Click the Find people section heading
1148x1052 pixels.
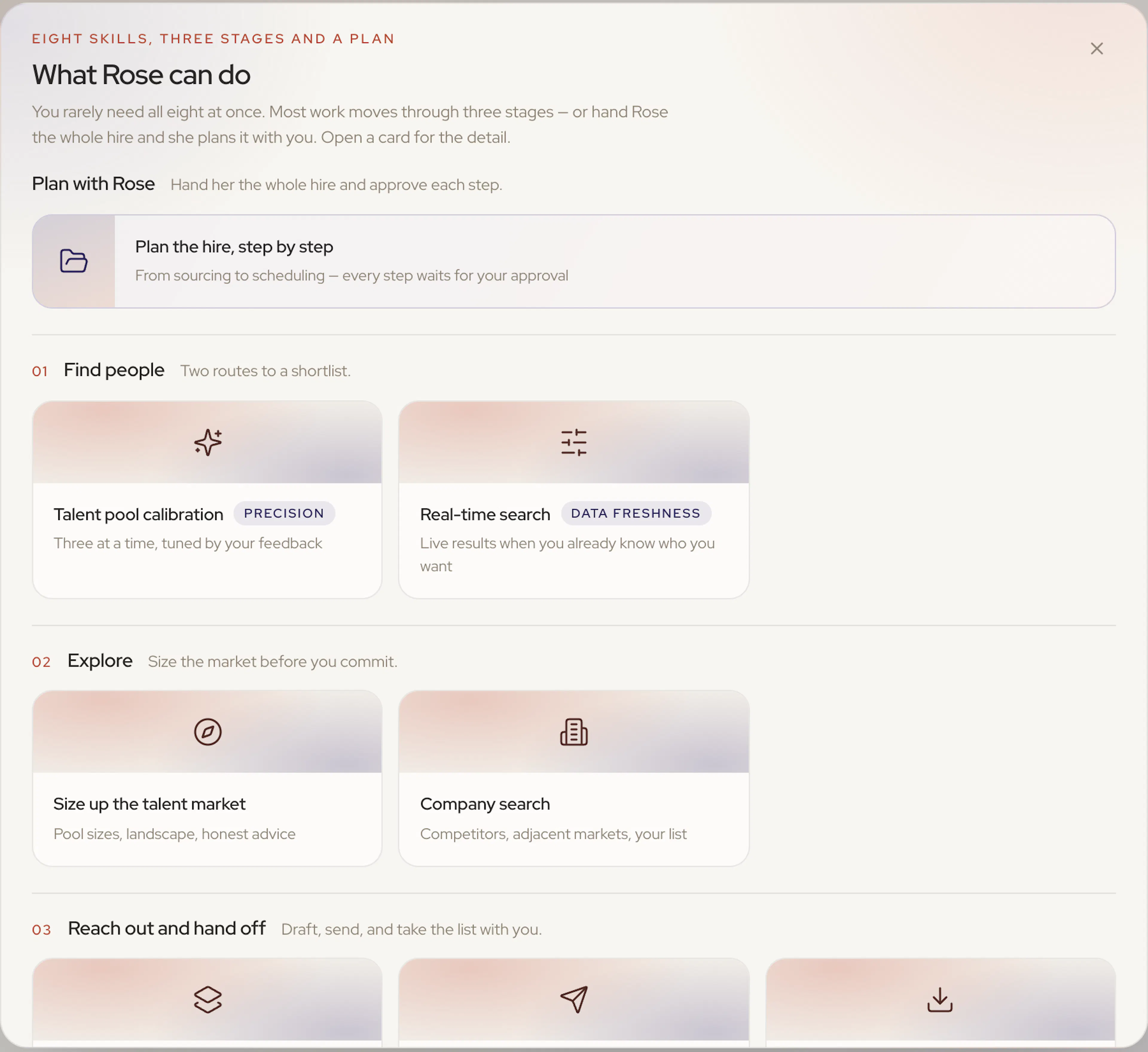tap(114, 370)
